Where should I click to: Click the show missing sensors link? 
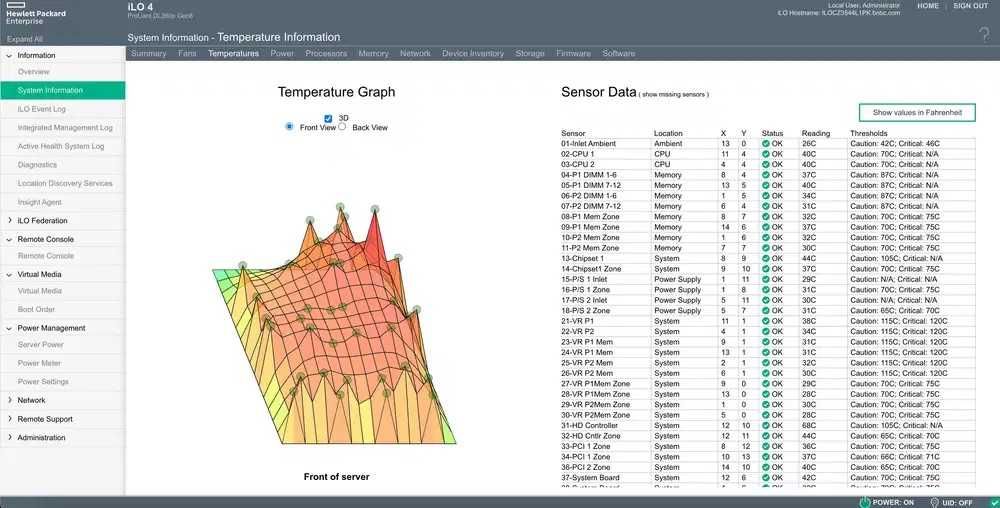[673, 94]
